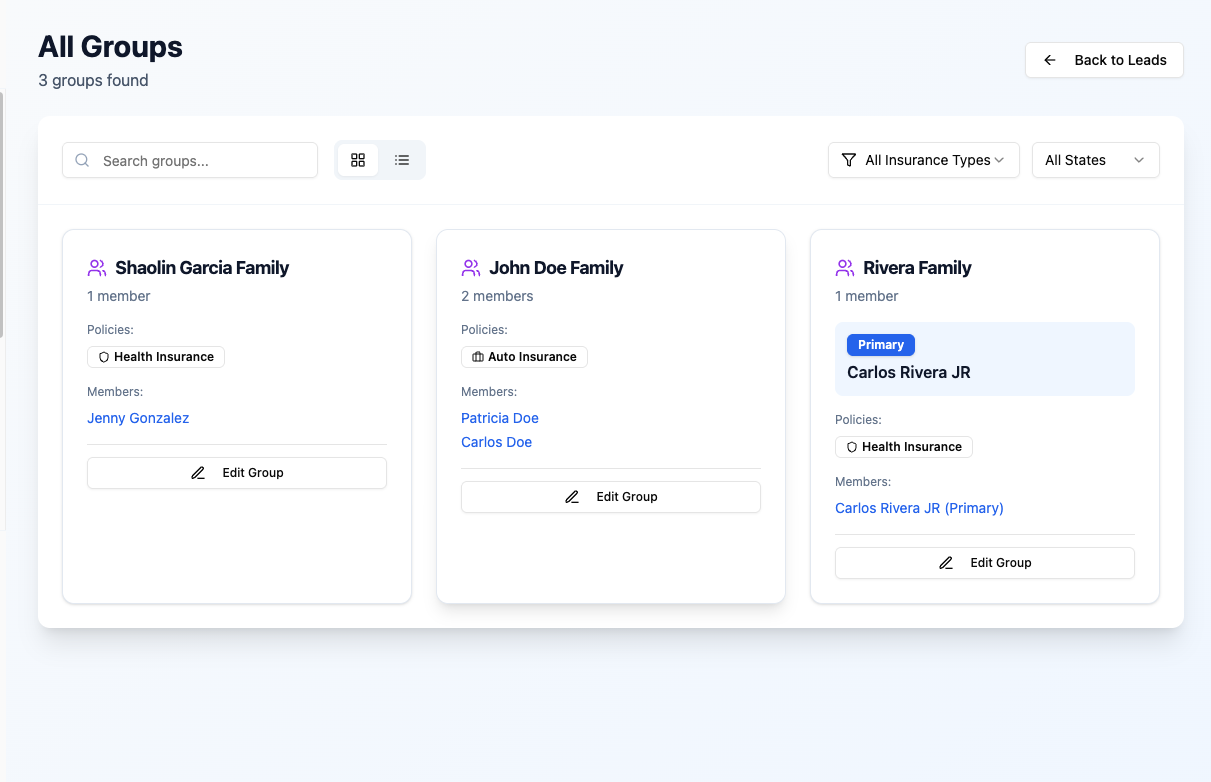Open the All Insurance Types dropdown
The image size is (1211, 782).
coord(924,160)
